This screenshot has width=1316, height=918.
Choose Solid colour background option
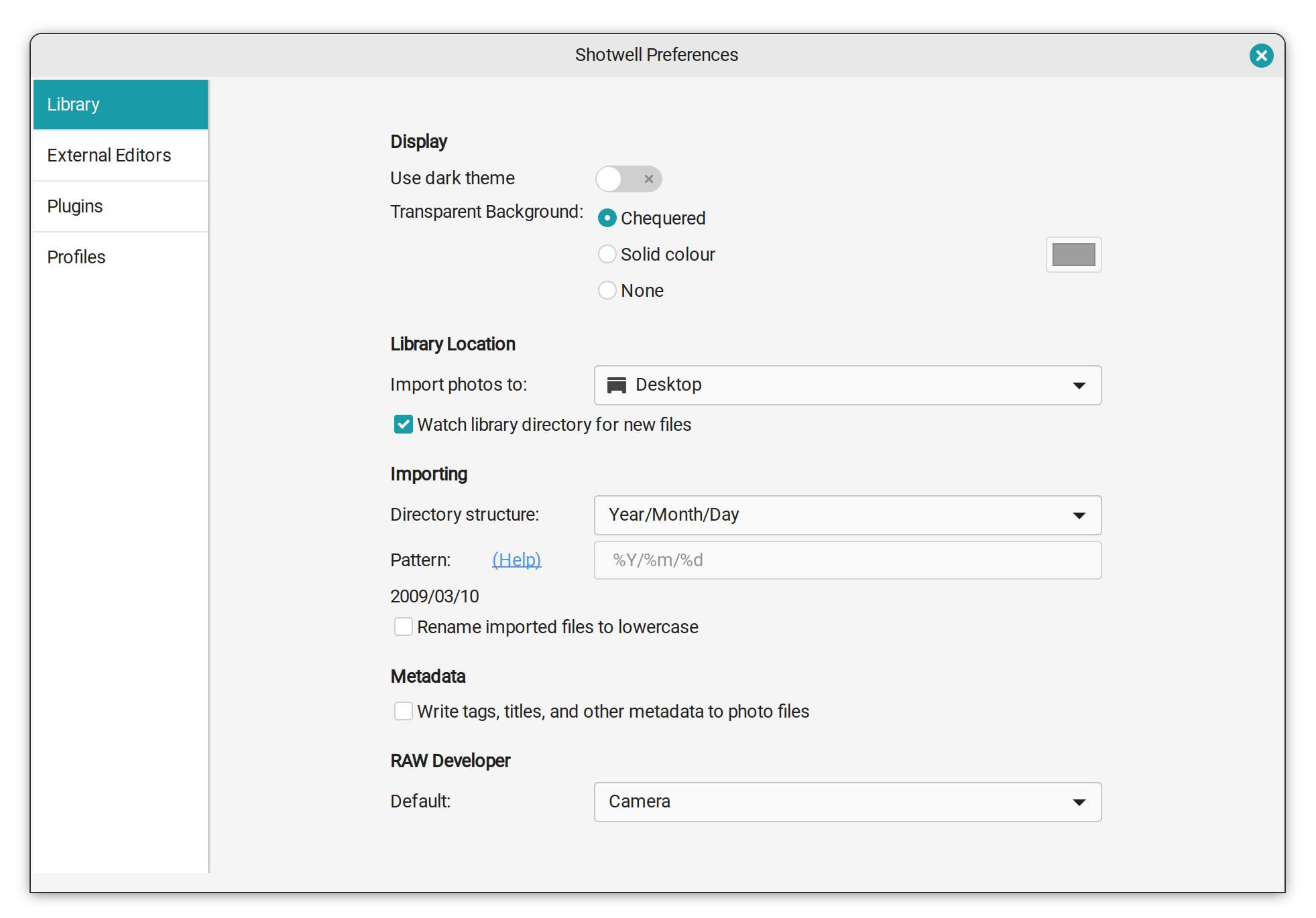(607, 254)
